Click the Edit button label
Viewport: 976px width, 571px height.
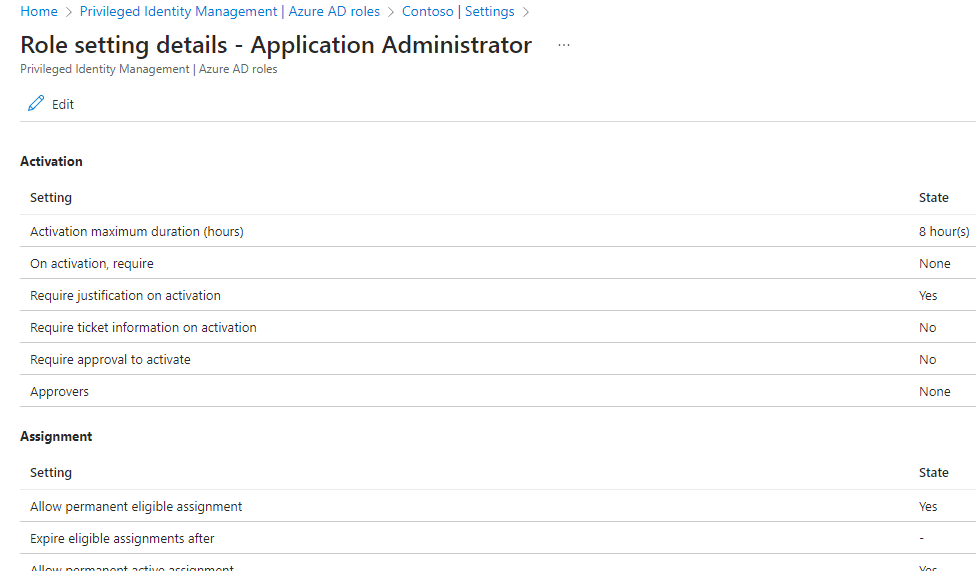[63, 105]
